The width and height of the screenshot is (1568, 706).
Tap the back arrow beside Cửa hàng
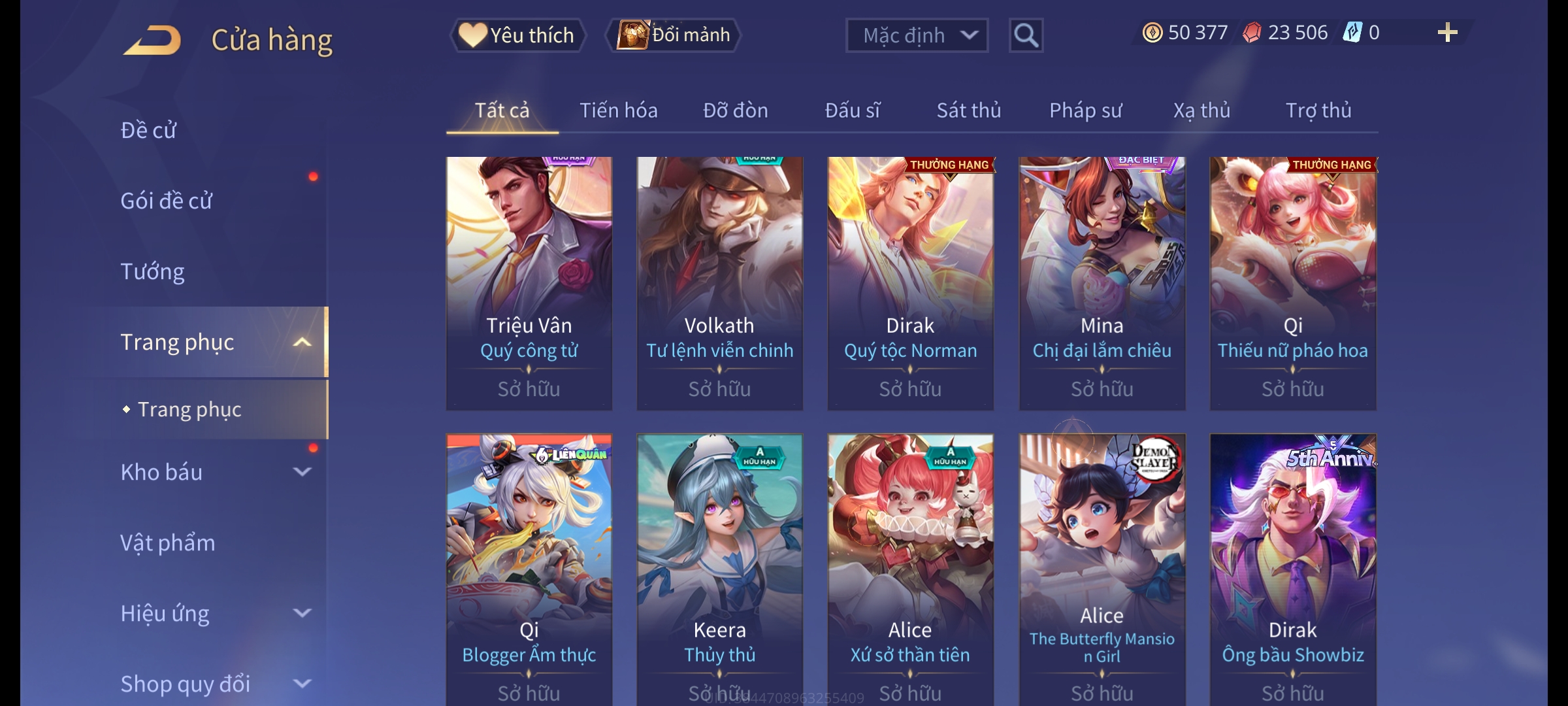pos(152,41)
